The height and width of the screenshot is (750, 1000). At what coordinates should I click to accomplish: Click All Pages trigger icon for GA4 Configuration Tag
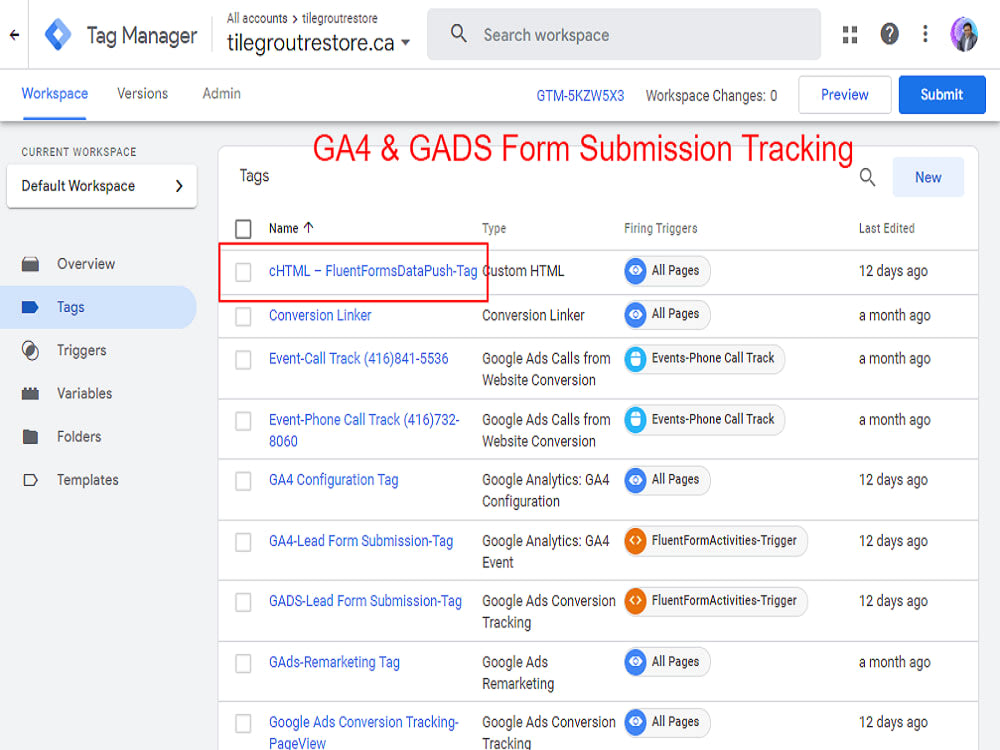pos(635,480)
